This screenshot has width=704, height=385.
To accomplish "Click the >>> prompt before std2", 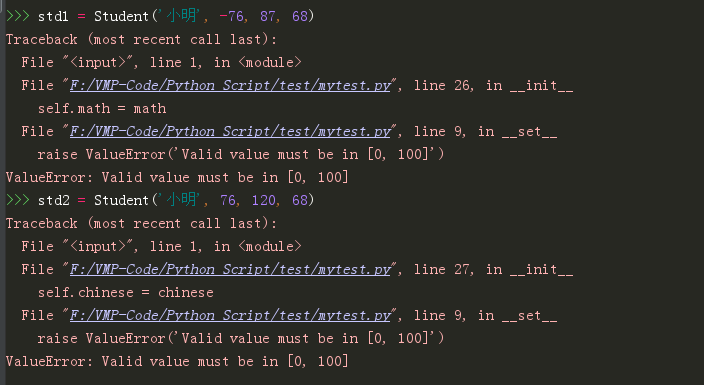I will tap(18, 200).
